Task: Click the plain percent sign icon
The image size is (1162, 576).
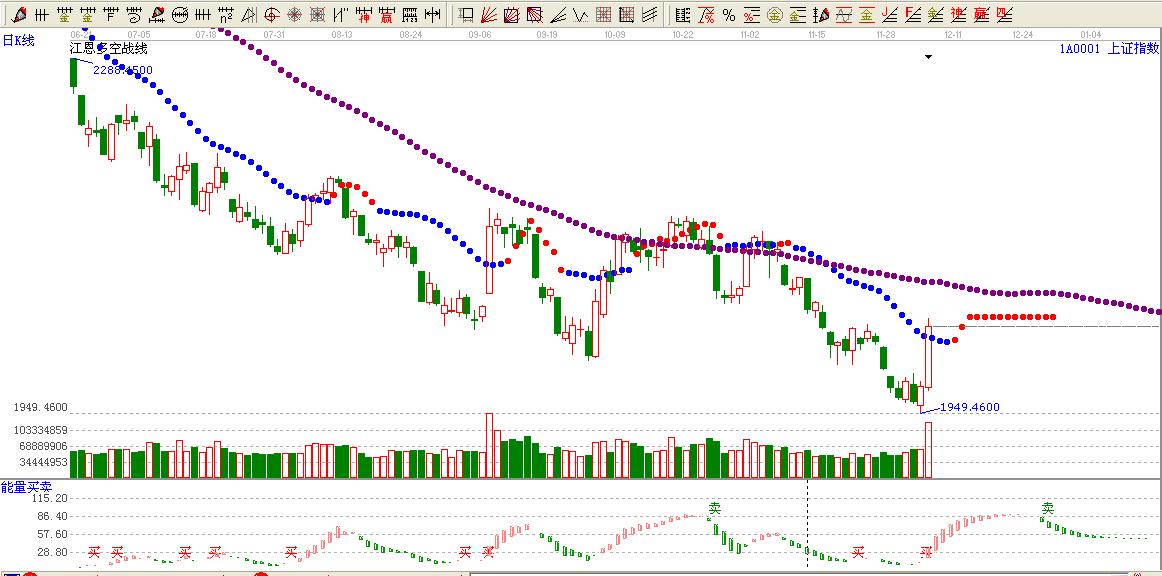Action: [728, 15]
